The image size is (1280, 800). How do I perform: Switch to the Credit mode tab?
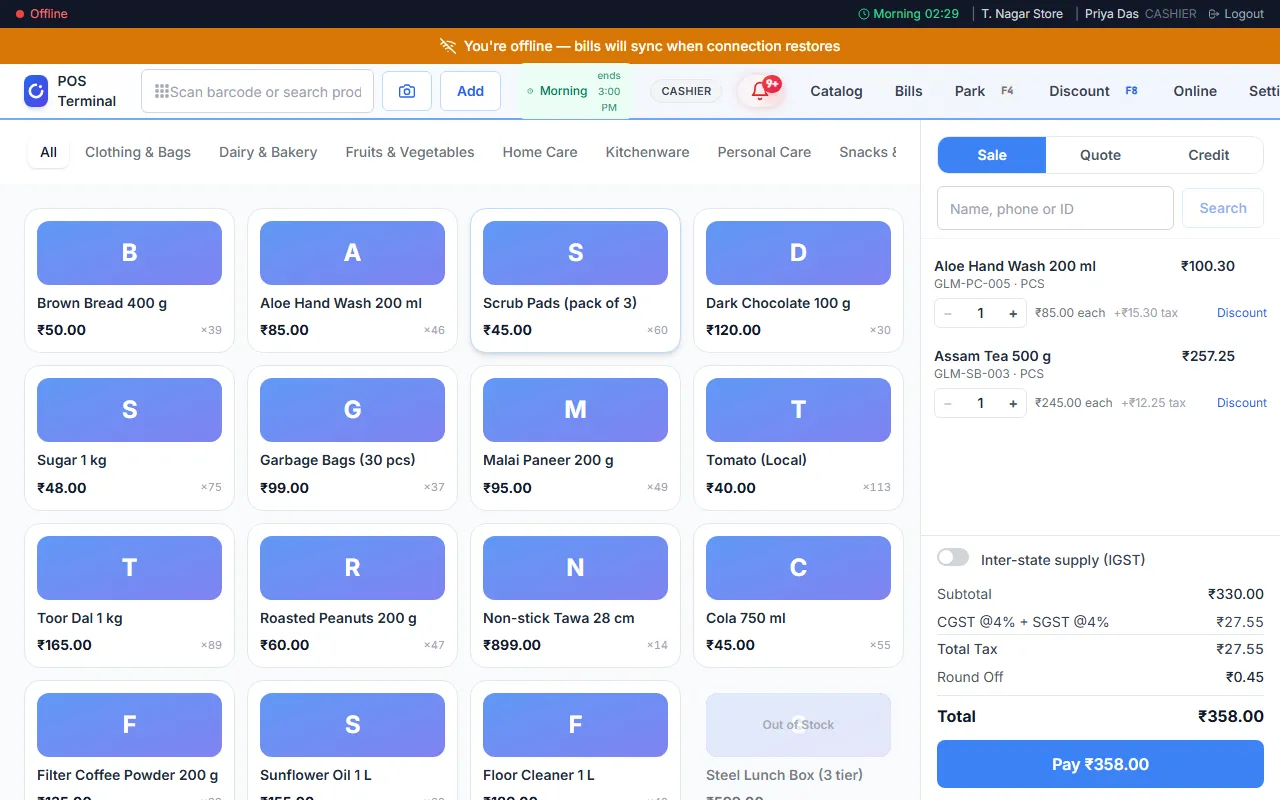[x=1209, y=155]
